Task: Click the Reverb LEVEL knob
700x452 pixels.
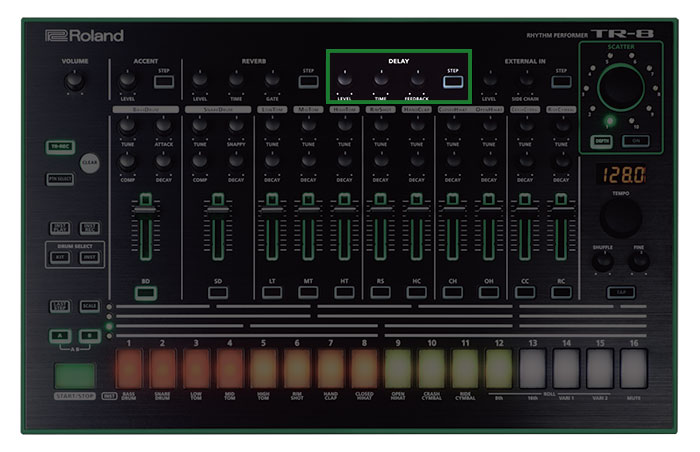Action: (200, 80)
